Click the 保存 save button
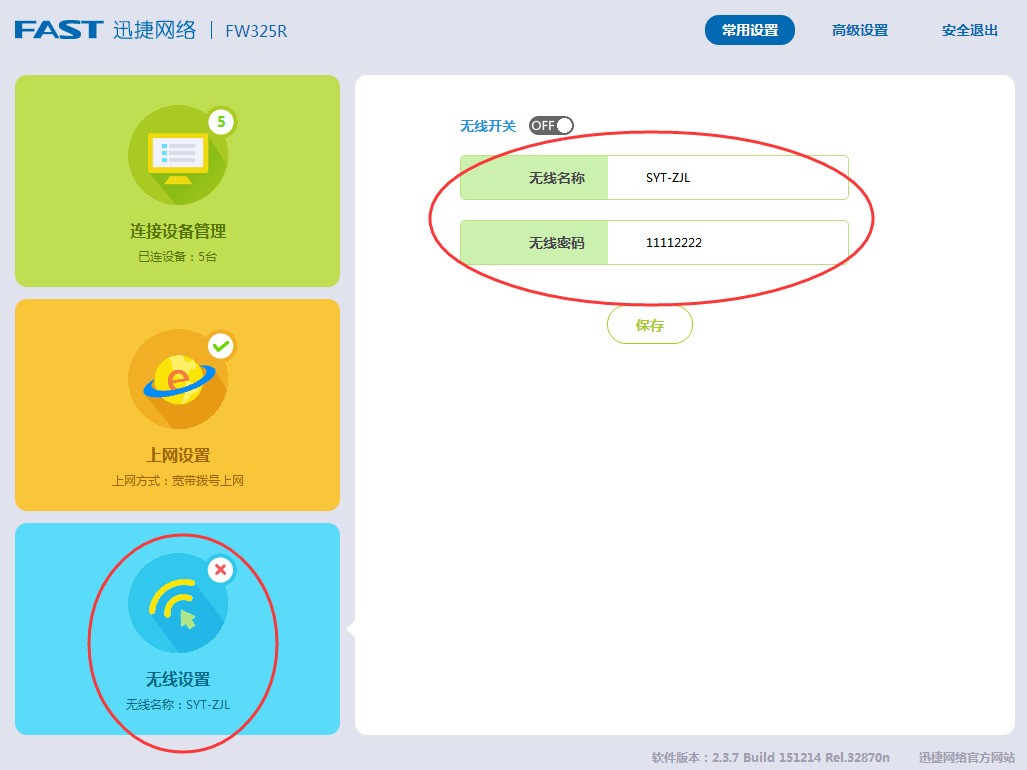This screenshot has width=1027, height=770. tap(650, 325)
